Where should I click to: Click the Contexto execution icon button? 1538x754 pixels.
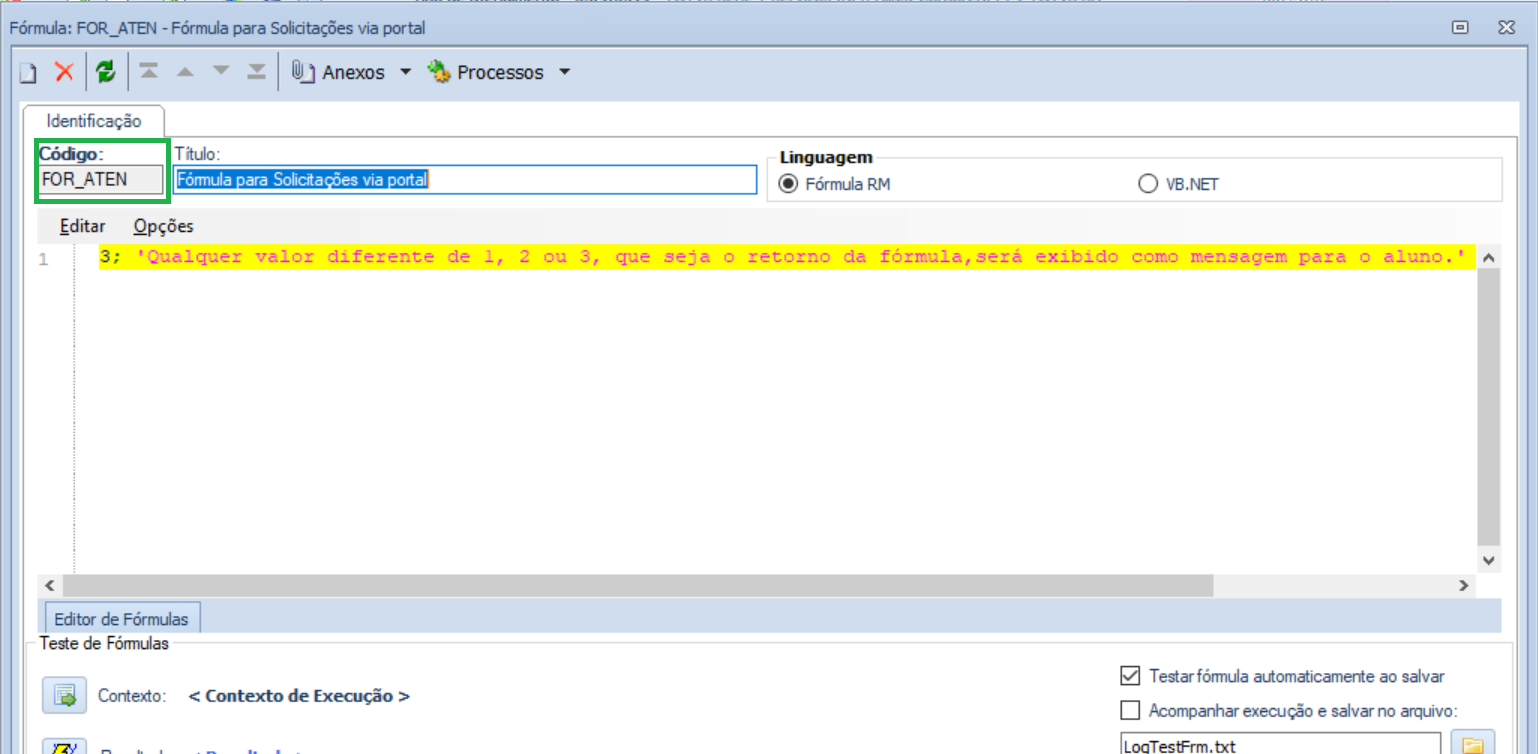(x=64, y=695)
